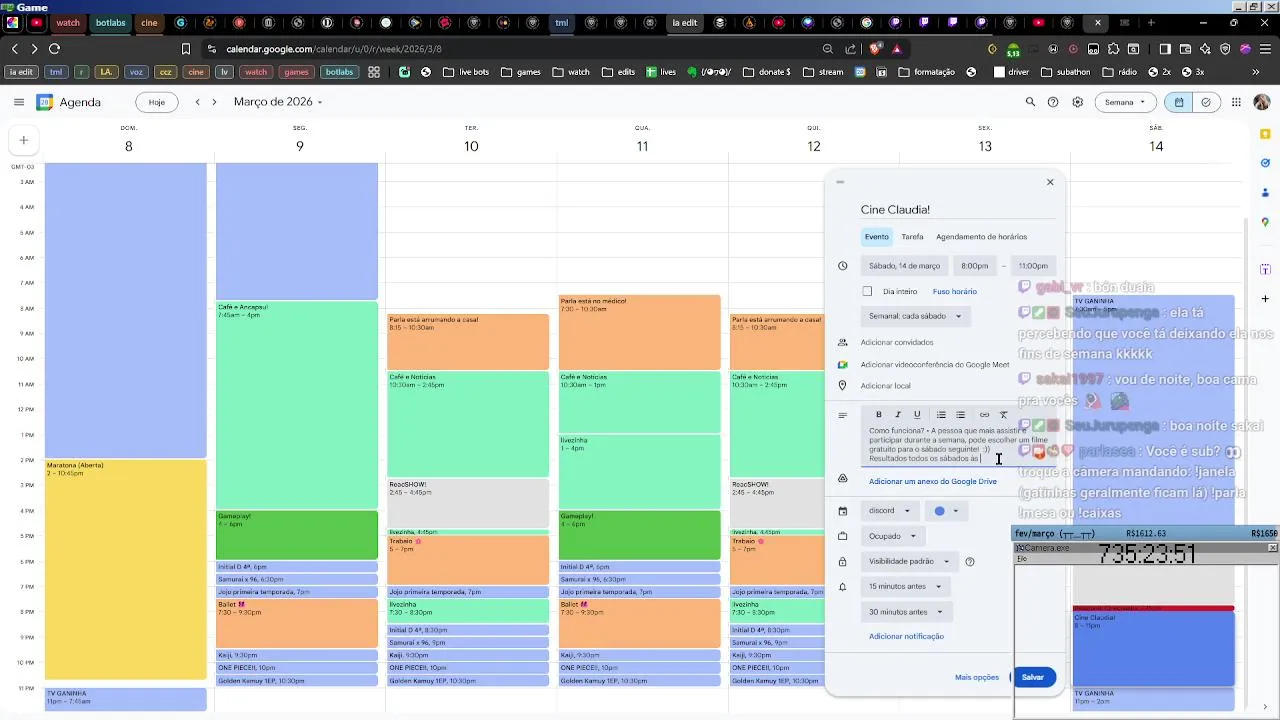This screenshot has height=720, width=1280.
Task: Go to next week arrow
Action: pos(214,102)
